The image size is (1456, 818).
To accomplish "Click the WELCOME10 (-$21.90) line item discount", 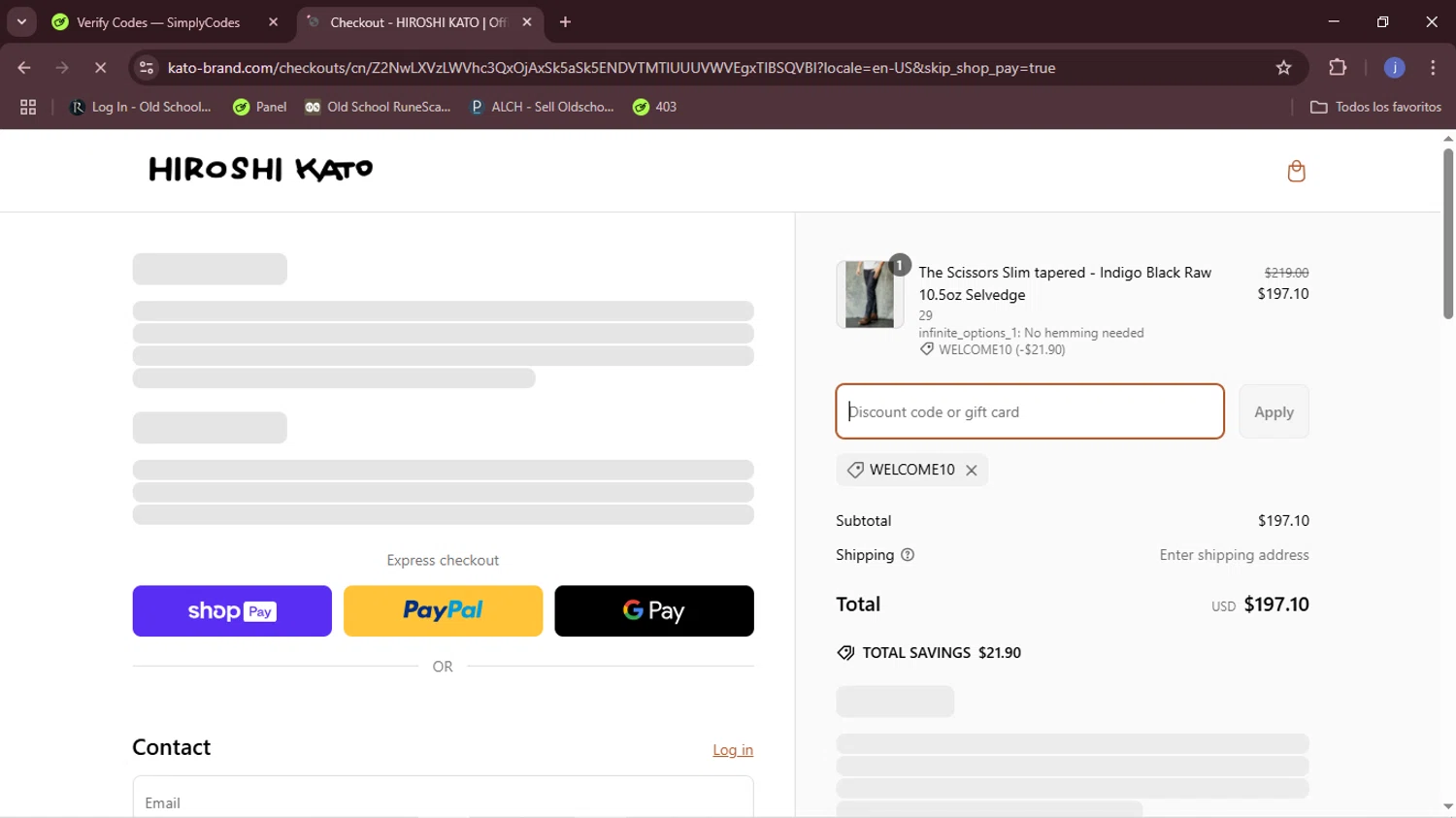I will coord(993,349).
